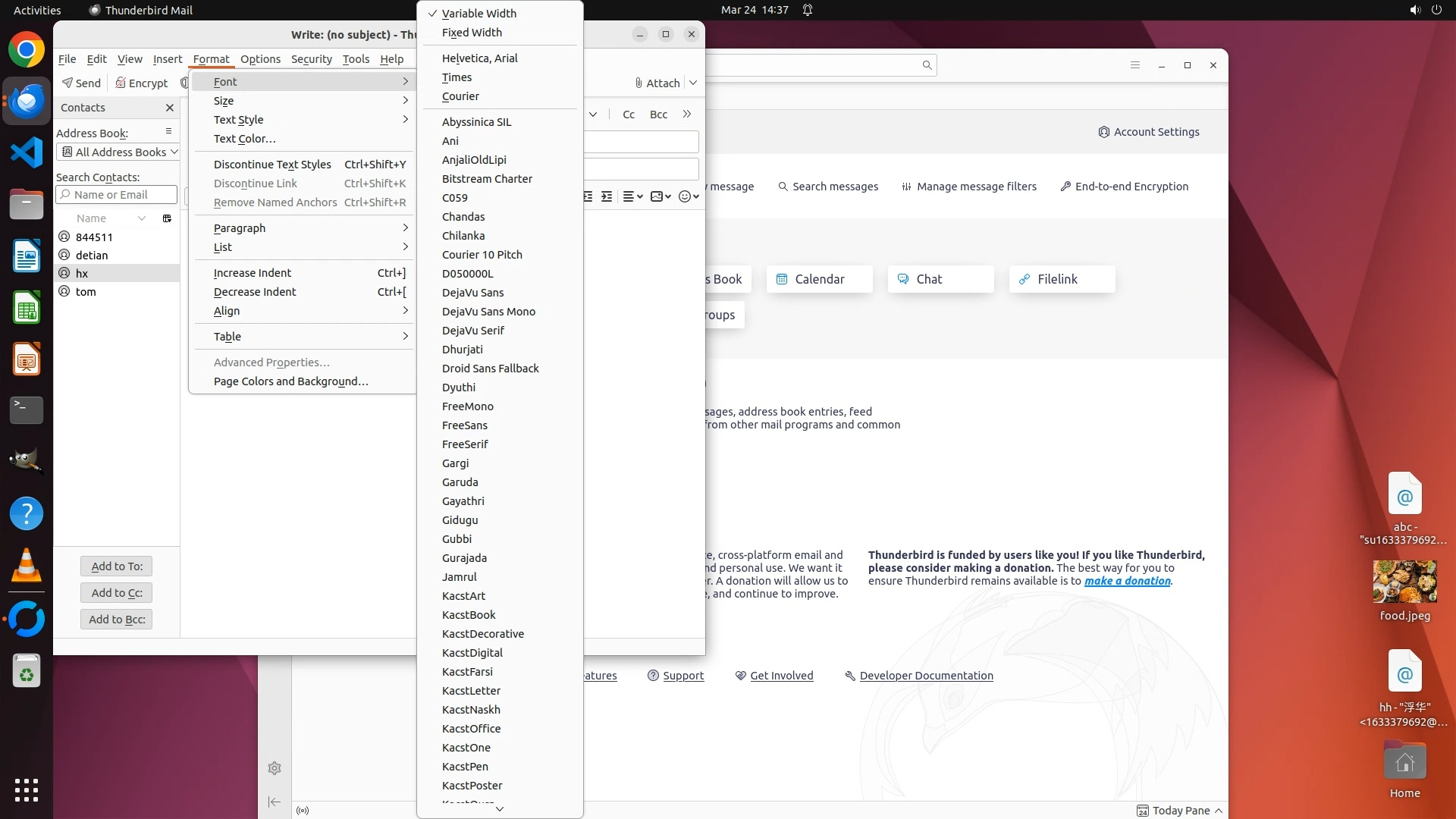Click the Send icon button
Image resolution: width=1456 pixels, height=819 pixels.
tap(81, 83)
